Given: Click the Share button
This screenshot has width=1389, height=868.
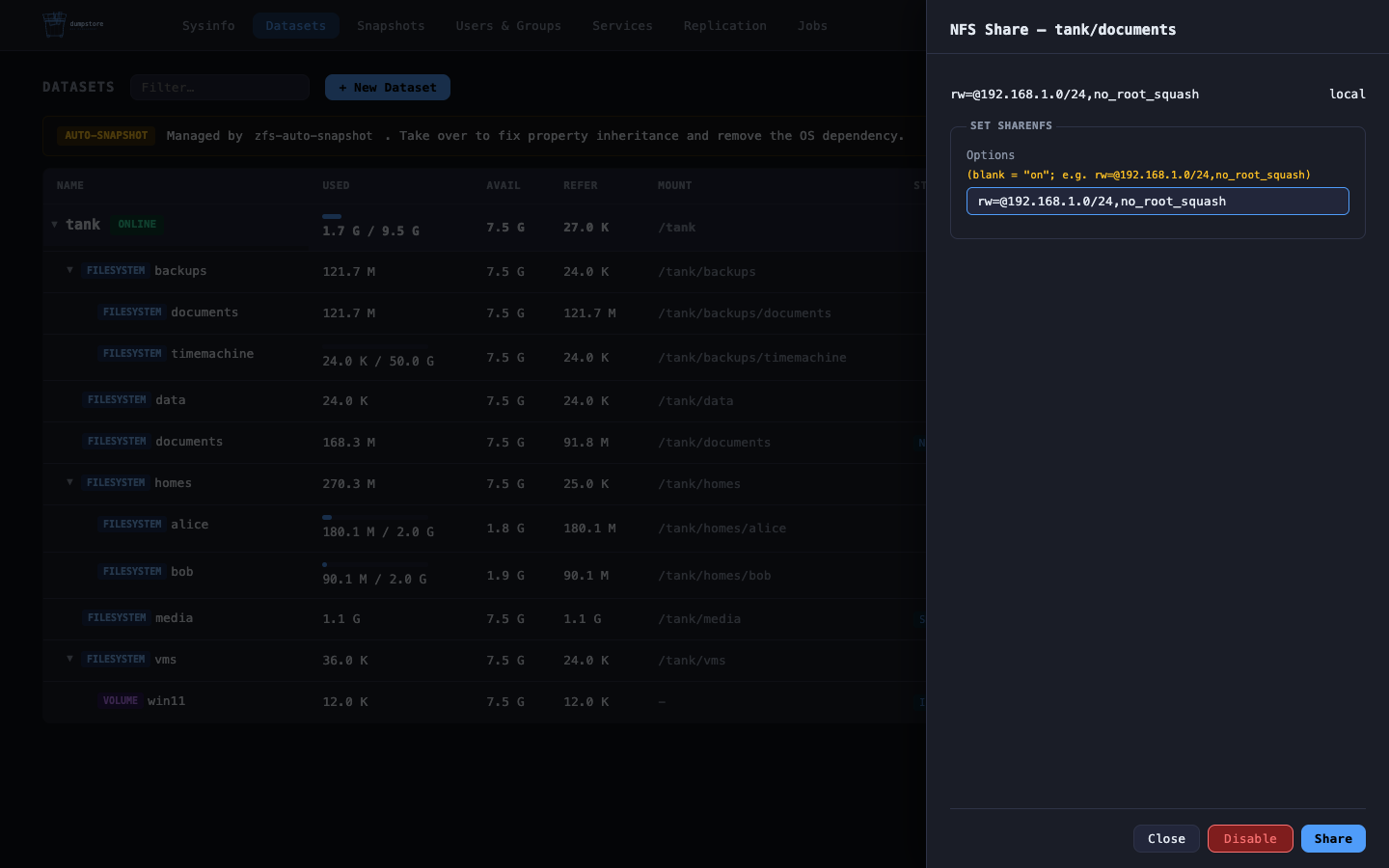Looking at the screenshot, I should [x=1333, y=838].
